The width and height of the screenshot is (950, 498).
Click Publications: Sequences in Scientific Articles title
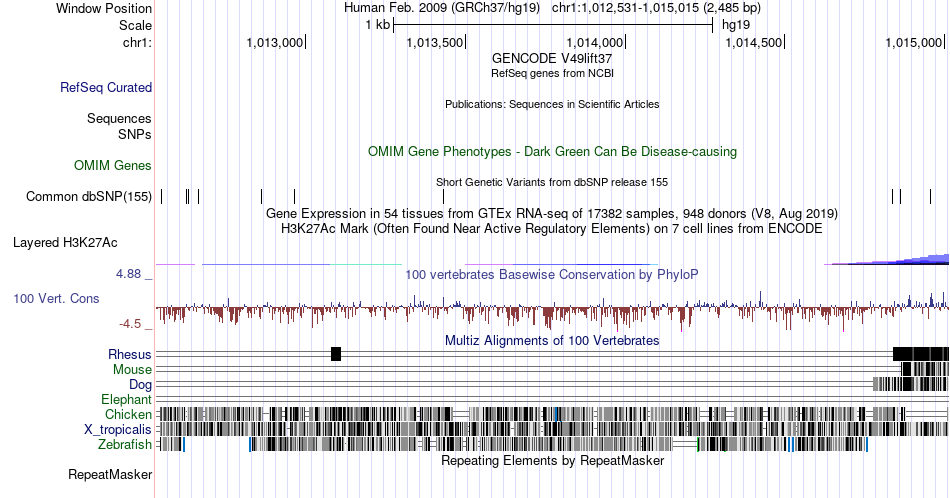click(552, 104)
